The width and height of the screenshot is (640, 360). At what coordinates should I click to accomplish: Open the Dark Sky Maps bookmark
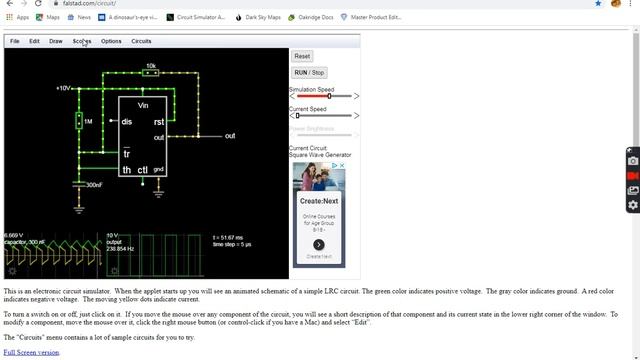(258, 17)
